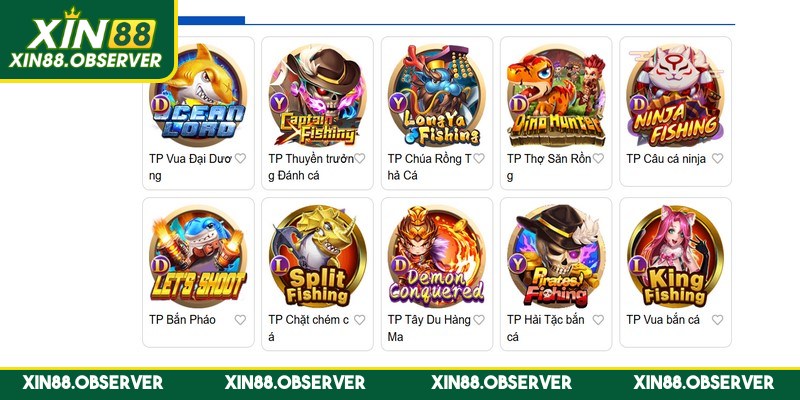Screen dimensions: 800x400
Task: Favorite TP Hải Tặc bắn cá heart
Action: point(598,320)
